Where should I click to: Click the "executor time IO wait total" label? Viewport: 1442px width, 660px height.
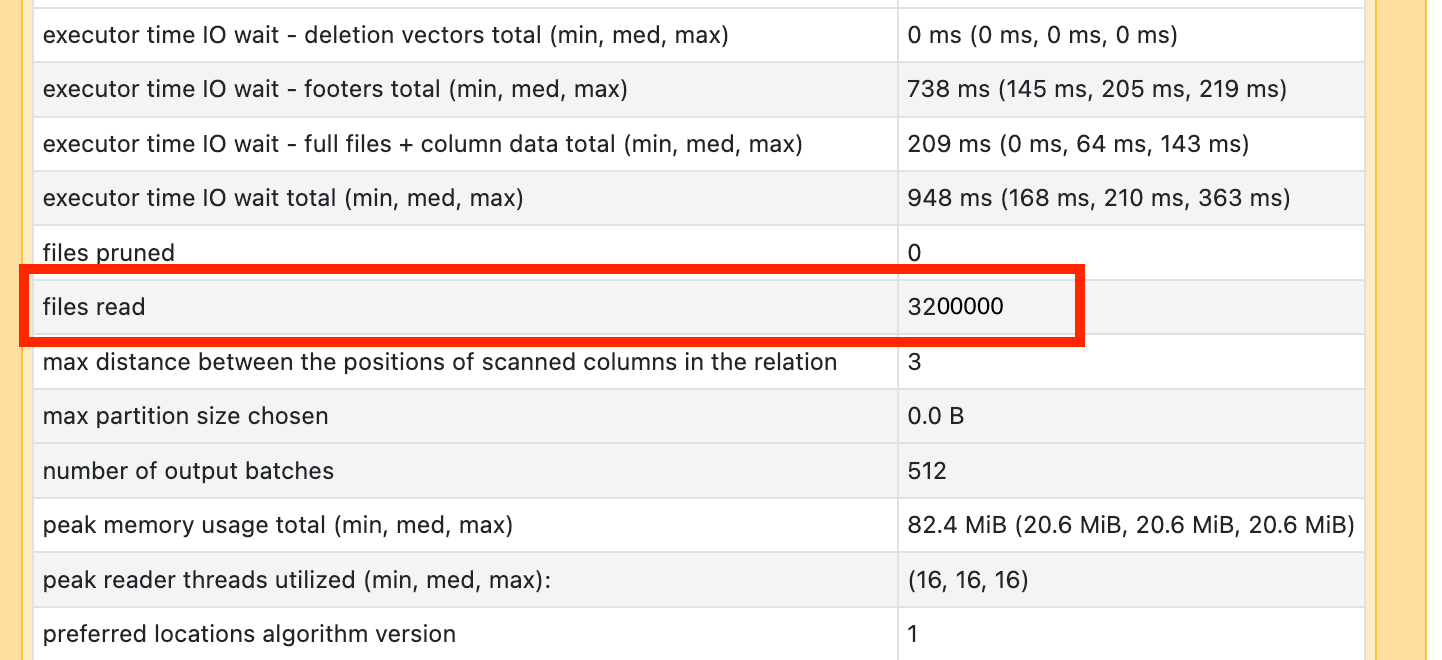283,198
